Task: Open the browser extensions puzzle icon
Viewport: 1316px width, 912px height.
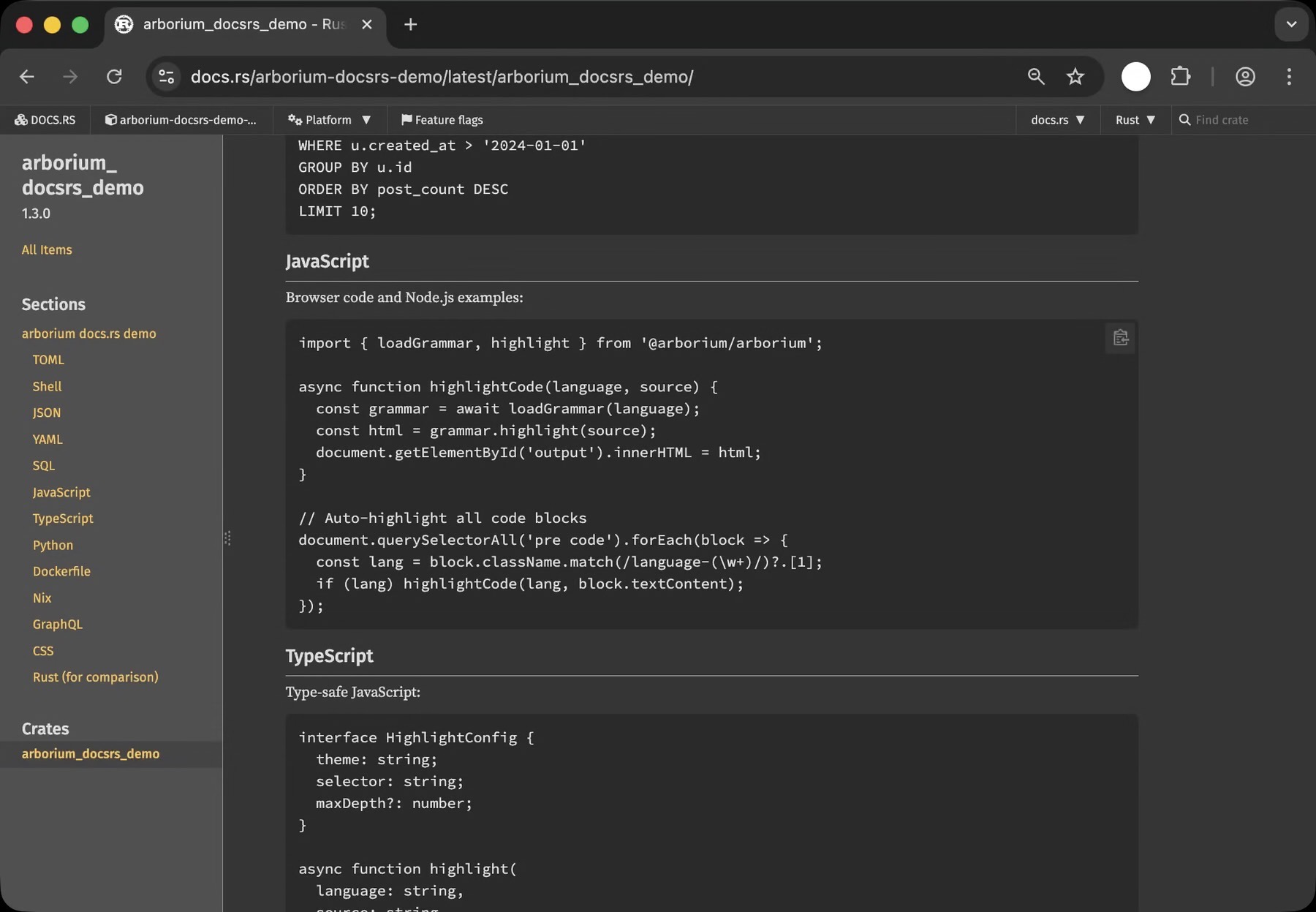Action: pos(1180,77)
